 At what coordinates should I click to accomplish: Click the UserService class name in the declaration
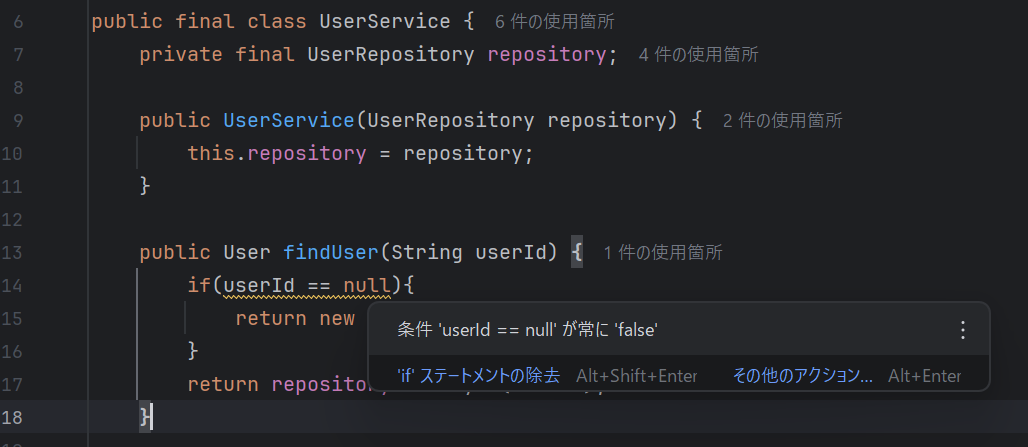(385, 22)
